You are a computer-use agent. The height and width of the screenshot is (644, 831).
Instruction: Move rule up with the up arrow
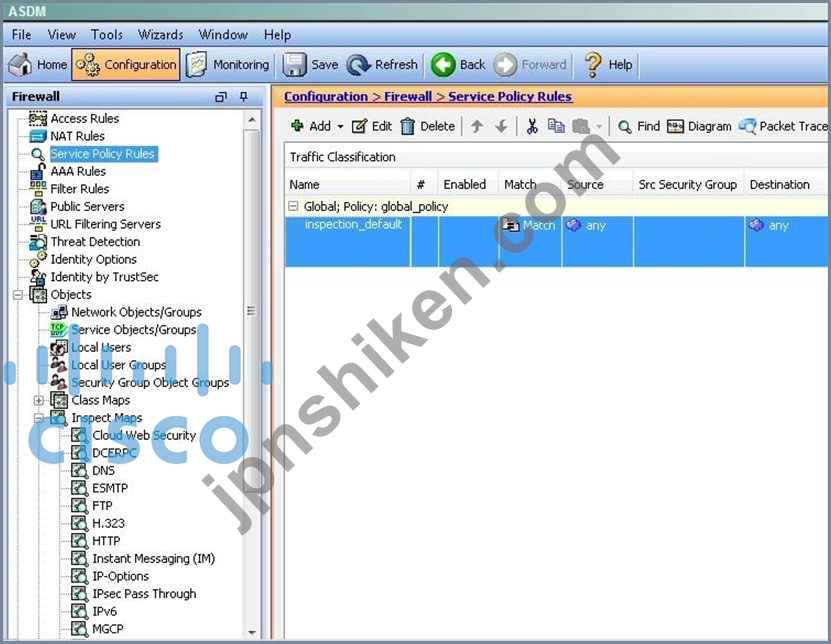(x=477, y=126)
